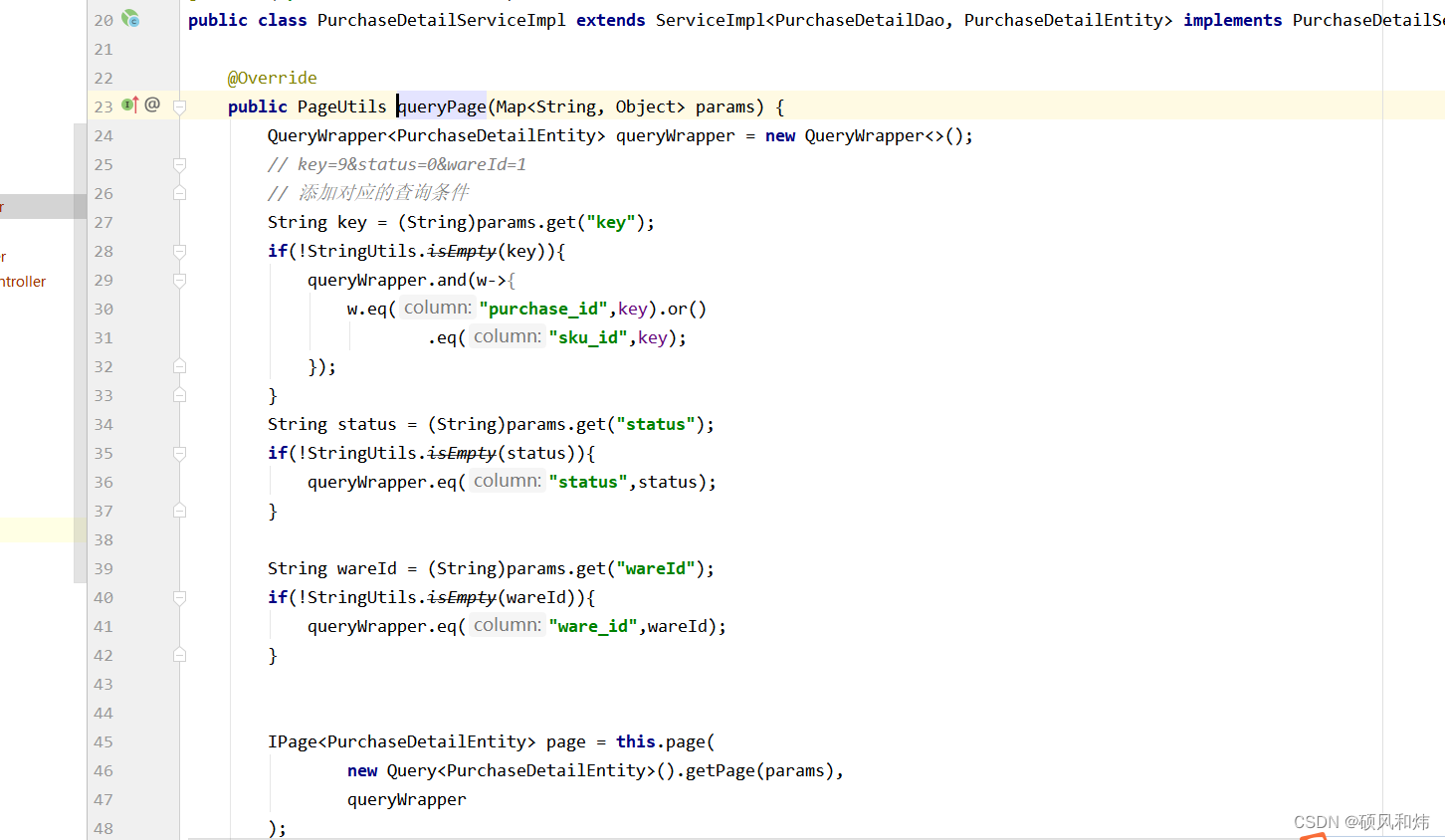Click the comment key=9&status=0&wareId=1
This screenshot has height=840, width=1445.
pos(412,164)
